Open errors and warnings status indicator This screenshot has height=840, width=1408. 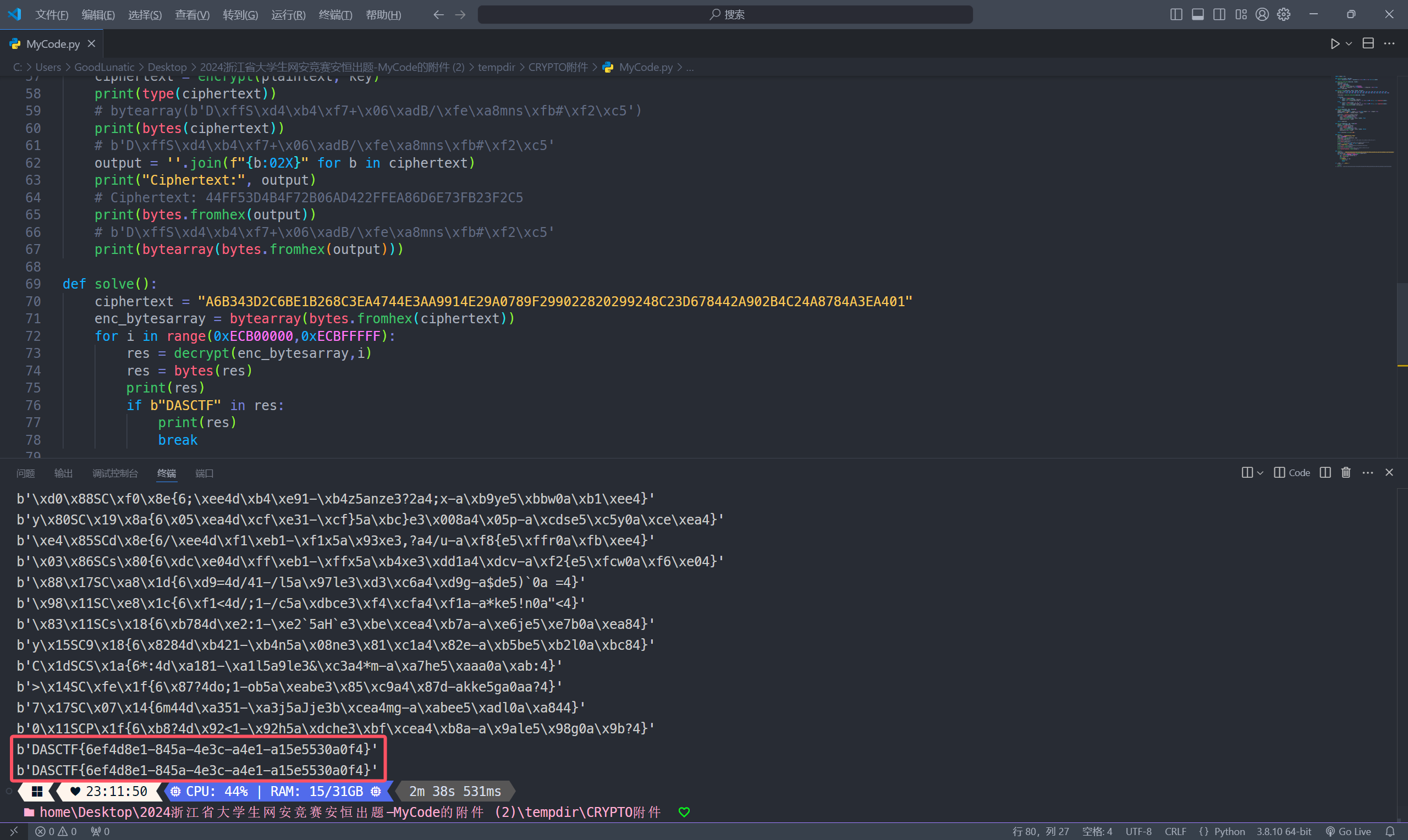pyautogui.click(x=56, y=831)
